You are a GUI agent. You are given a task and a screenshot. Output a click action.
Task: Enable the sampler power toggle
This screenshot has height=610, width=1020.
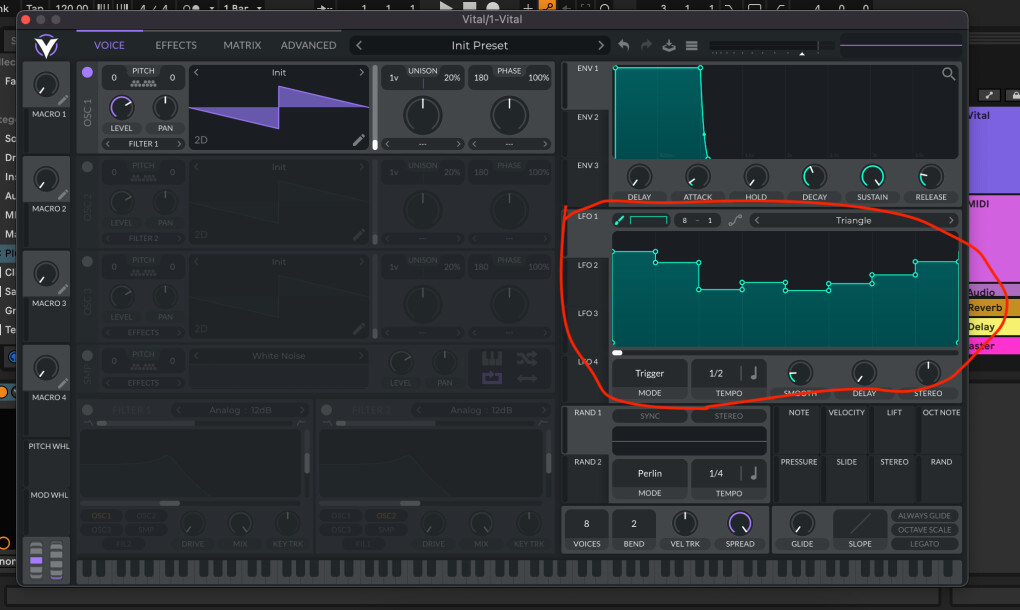click(x=87, y=356)
